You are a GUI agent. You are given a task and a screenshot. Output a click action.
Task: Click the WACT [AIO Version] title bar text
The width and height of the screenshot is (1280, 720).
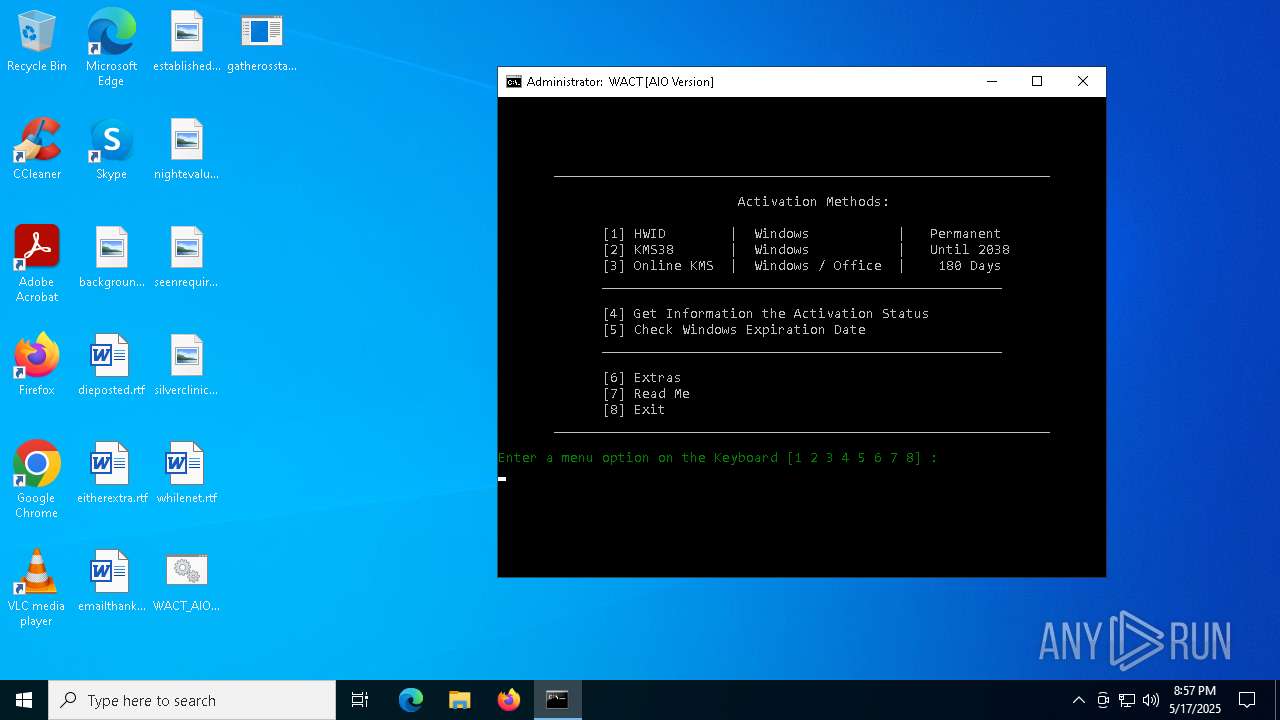661,82
